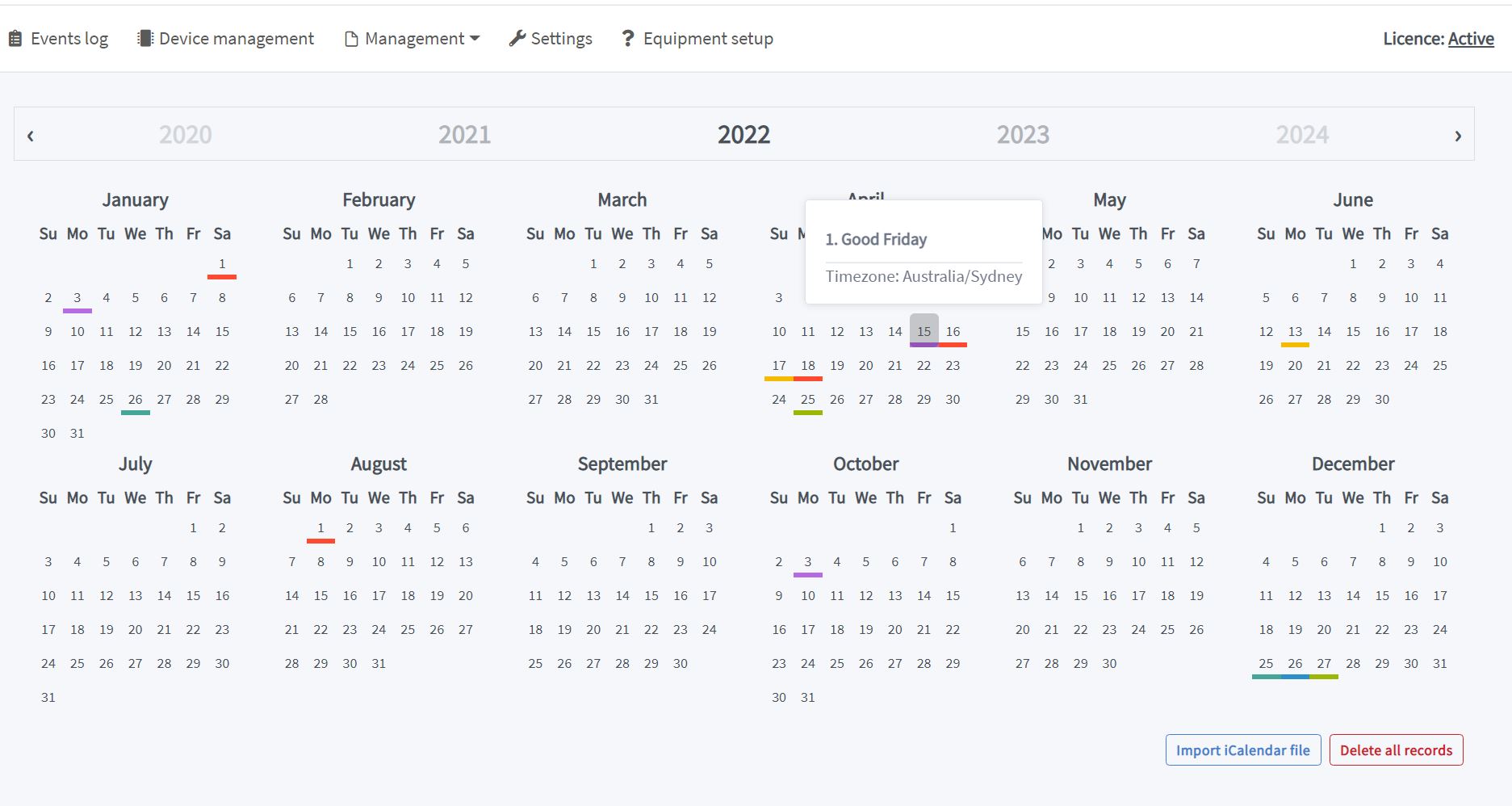Click Import iCalendar file button
The height and width of the screenshot is (806, 1512).
[1242, 750]
